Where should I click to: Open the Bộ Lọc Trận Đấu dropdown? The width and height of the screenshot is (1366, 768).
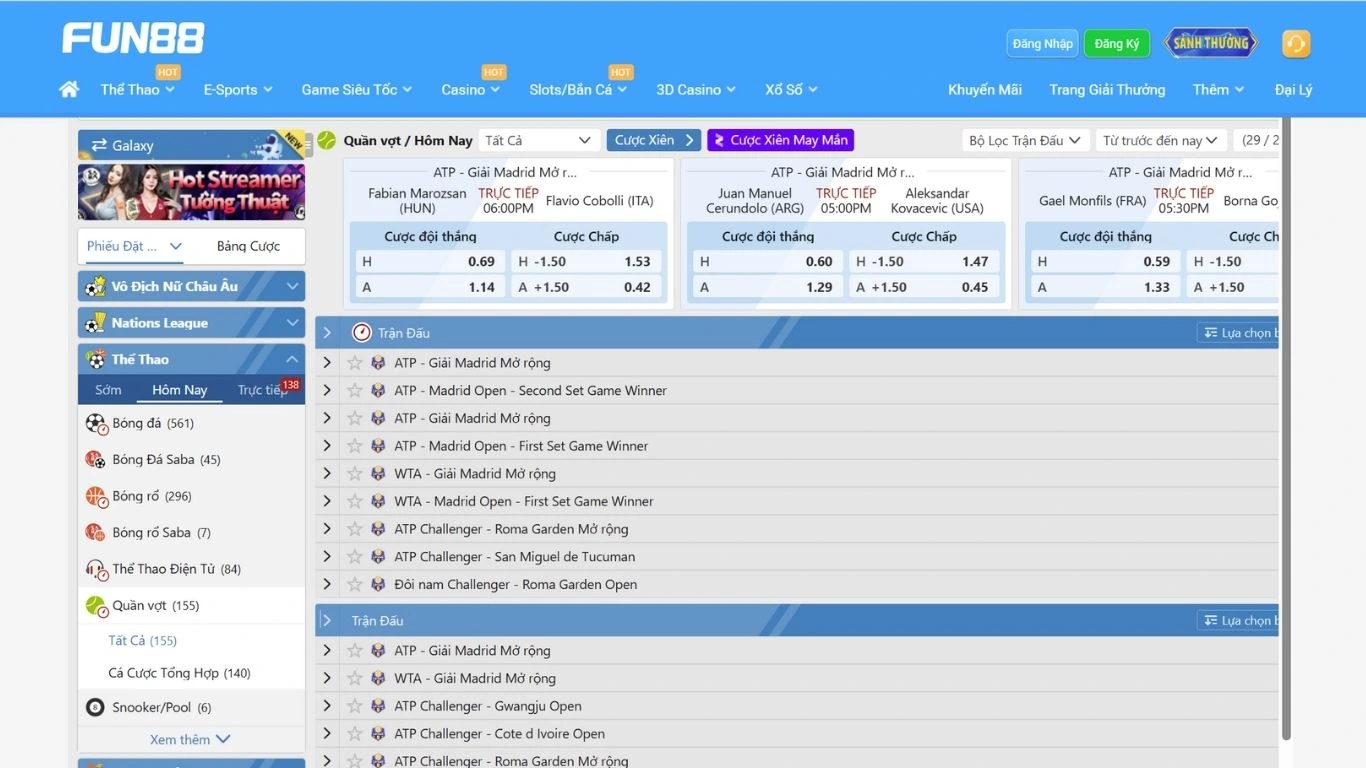[x=1025, y=141]
